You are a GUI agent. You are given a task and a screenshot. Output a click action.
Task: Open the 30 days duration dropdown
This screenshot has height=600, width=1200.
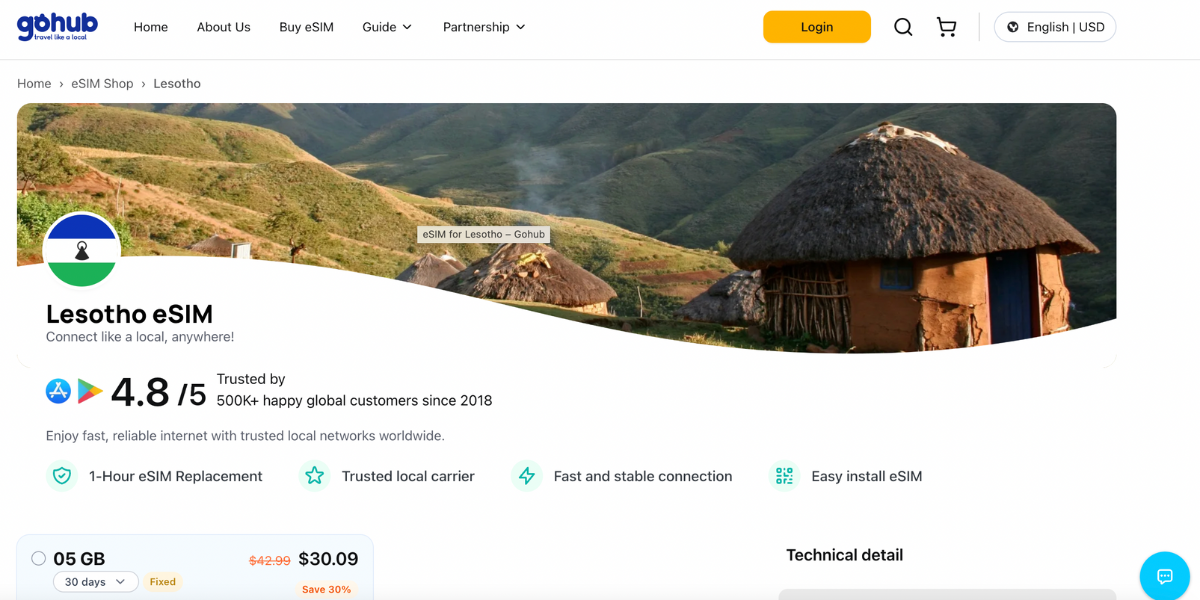[95, 581]
